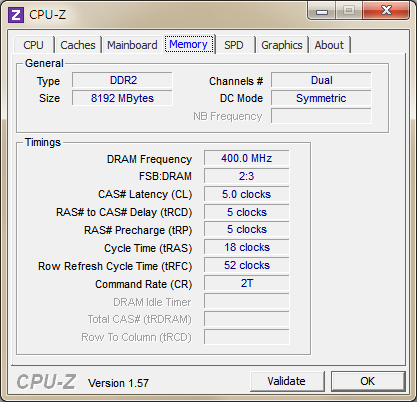This screenshot has height=402, width=417.
Task: Click the Command Rate 2T field
Action: (x=247, y=283)
